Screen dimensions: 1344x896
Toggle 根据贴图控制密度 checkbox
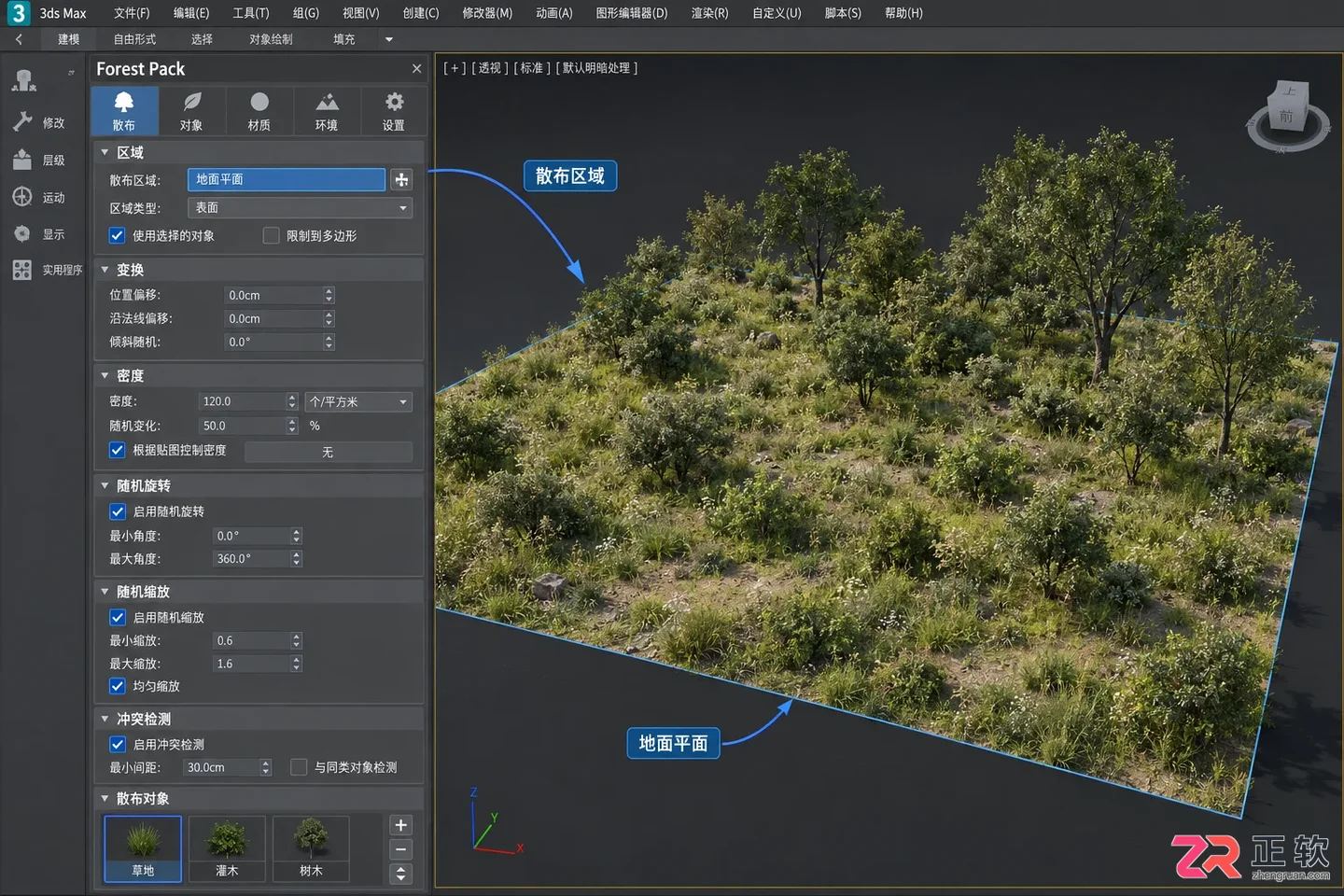pos(117,450)
